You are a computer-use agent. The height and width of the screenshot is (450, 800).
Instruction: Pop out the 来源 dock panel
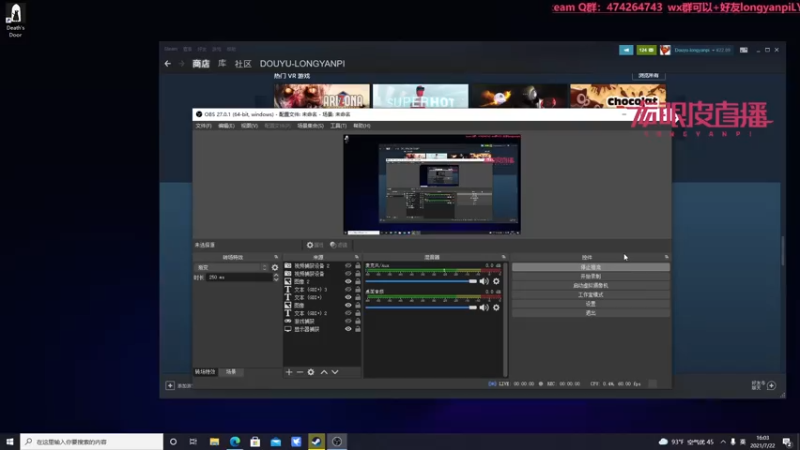click(357, 257)
